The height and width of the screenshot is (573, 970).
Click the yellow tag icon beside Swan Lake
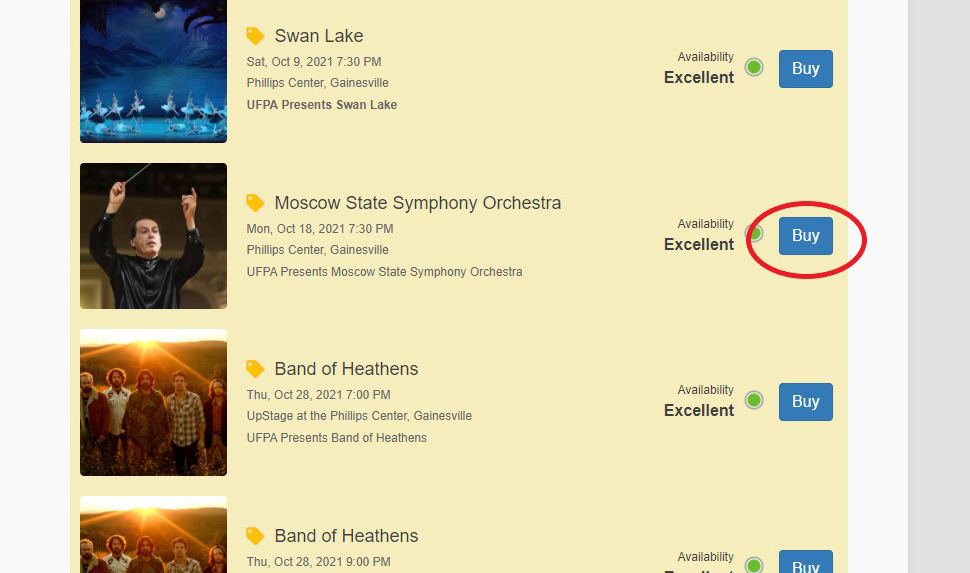255,36
